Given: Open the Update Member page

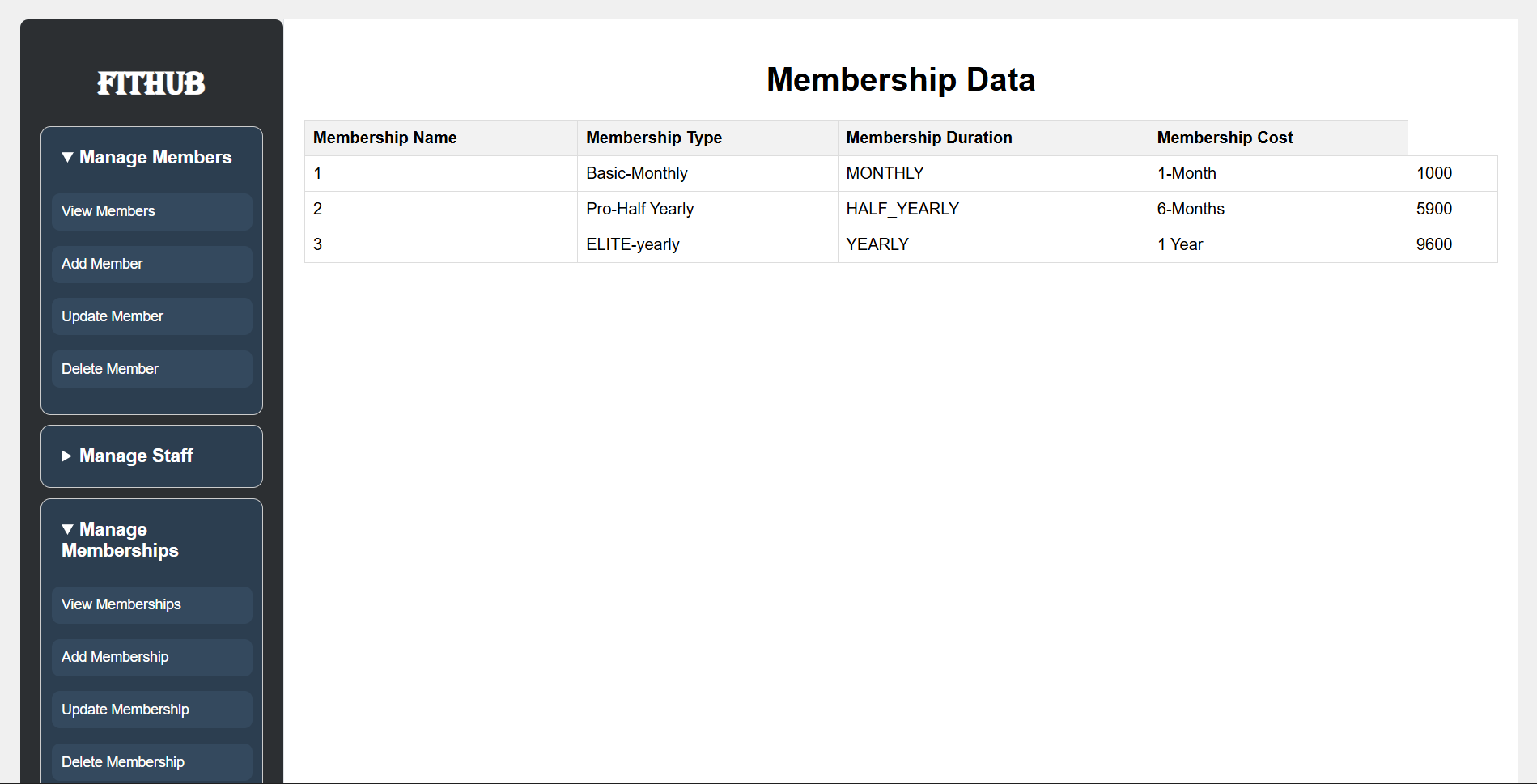Looking at the screenshot, I should tap(151, 316).
